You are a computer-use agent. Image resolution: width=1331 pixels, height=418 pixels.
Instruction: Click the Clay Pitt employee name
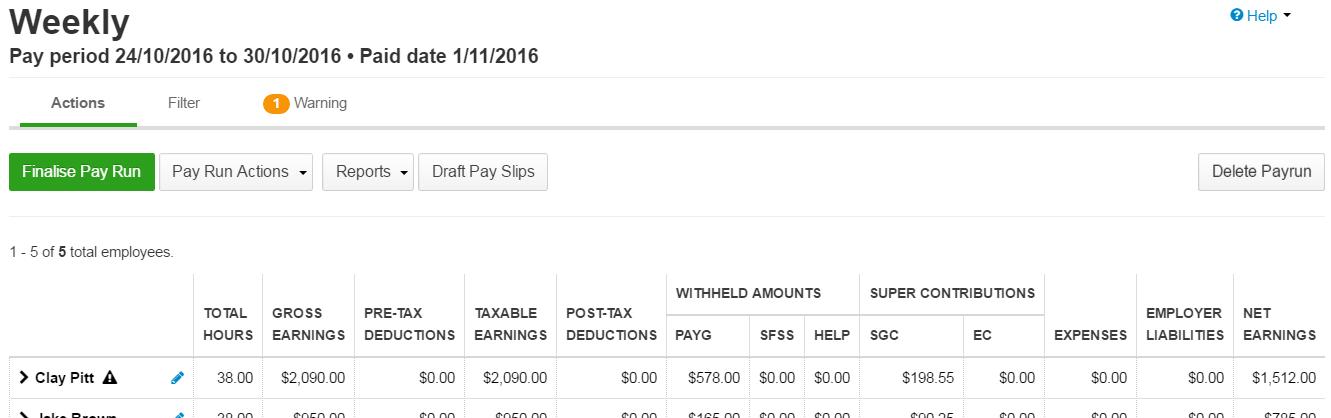(x=64, y=378)
